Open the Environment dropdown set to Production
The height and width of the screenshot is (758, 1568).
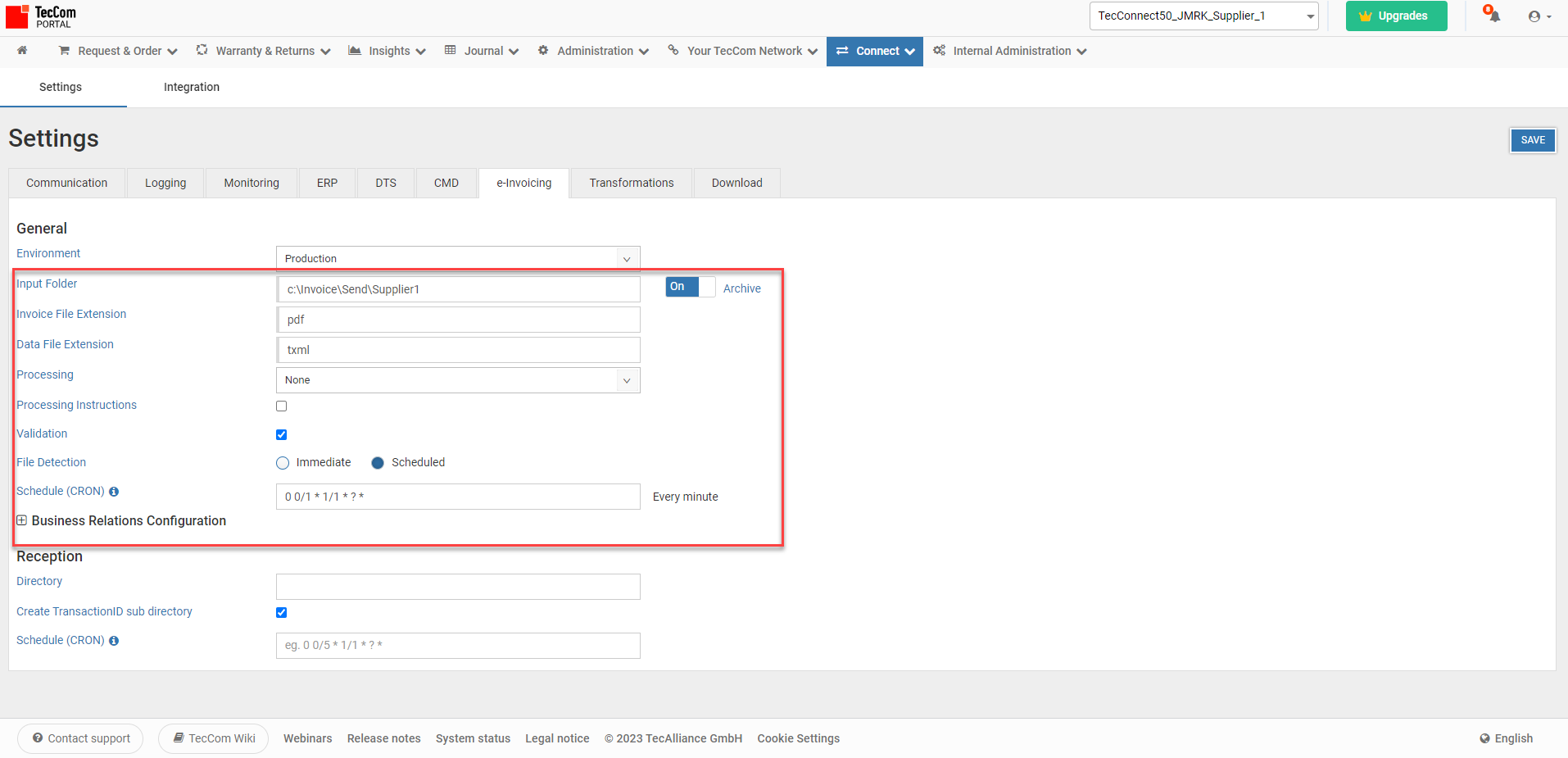tap(458, 259)
